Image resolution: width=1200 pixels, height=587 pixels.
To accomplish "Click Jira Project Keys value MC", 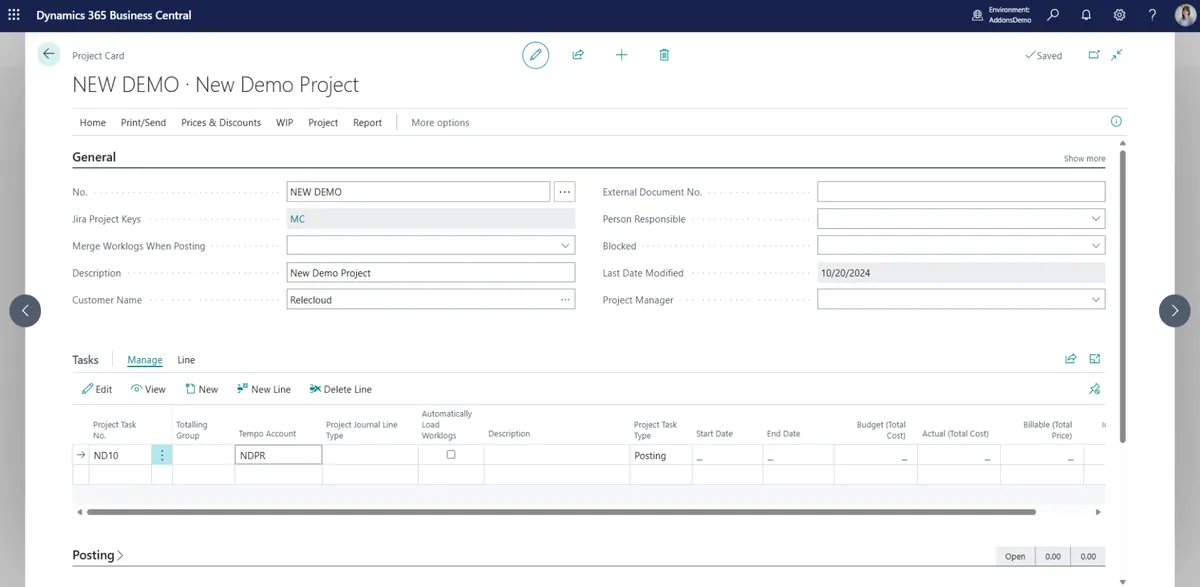I will pyautogui.click(x=297, y=218).
